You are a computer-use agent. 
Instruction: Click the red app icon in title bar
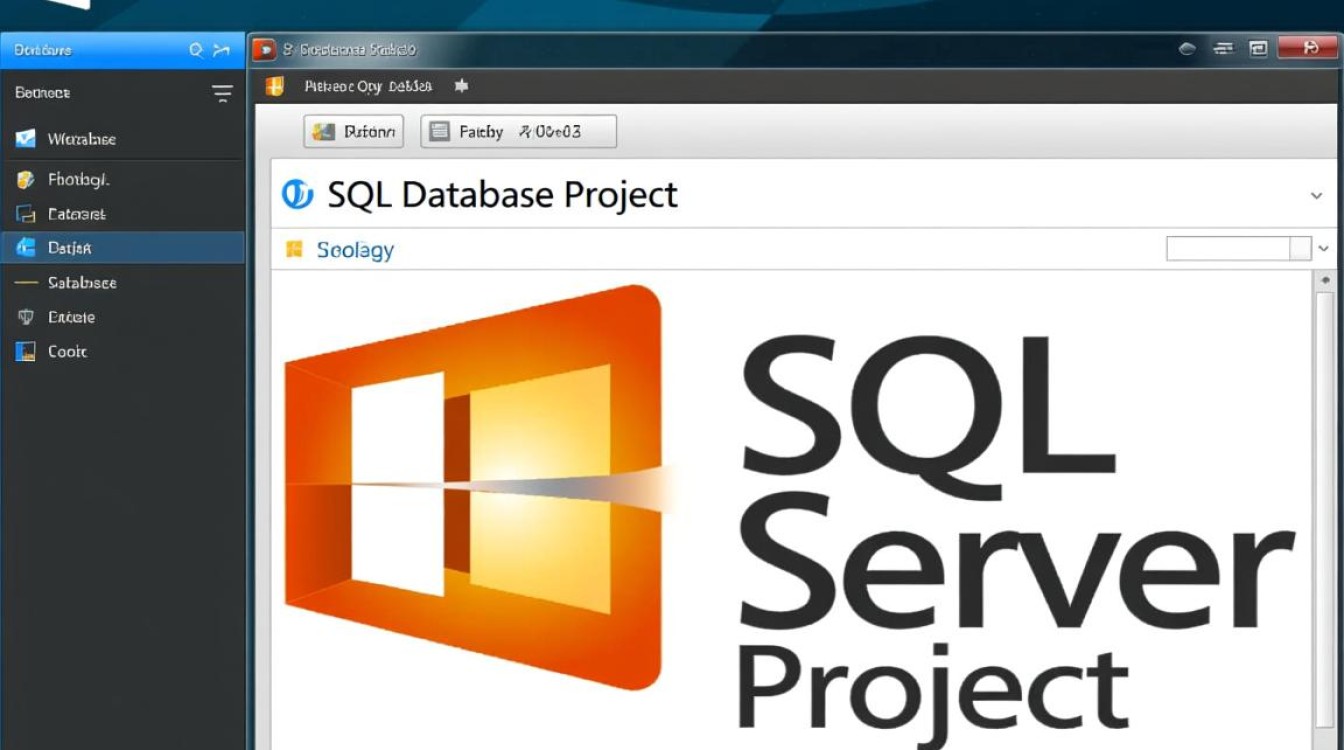tap(264, 49)
